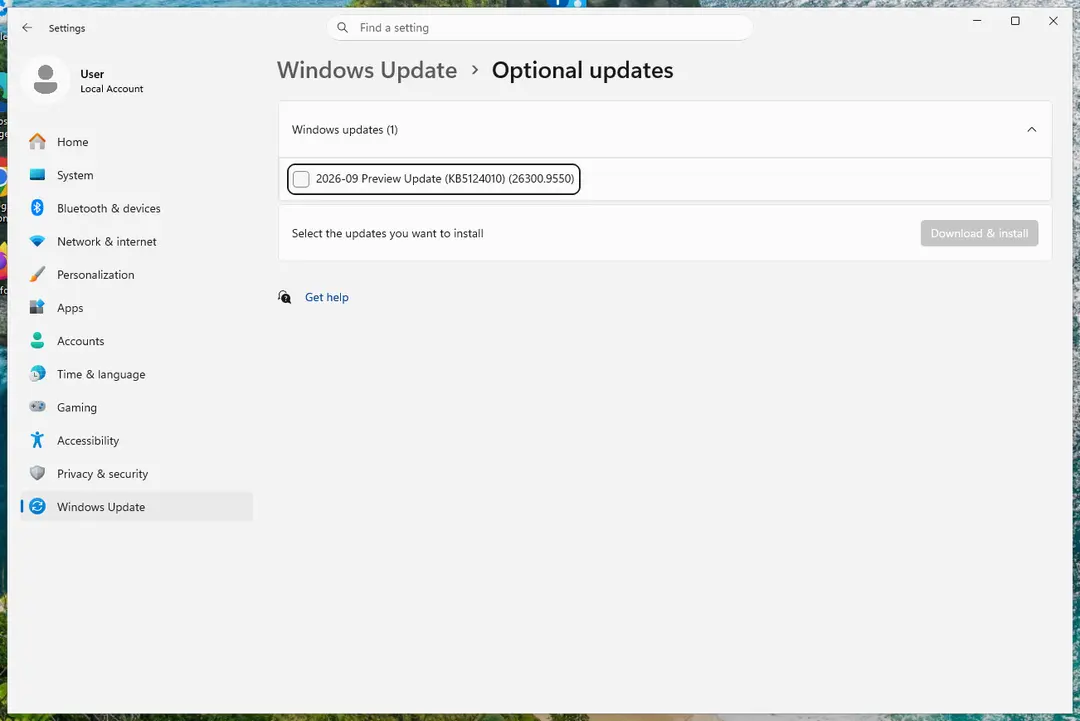Click the Privacy & security shield icon
The image size is (1080, 721).
37,473
